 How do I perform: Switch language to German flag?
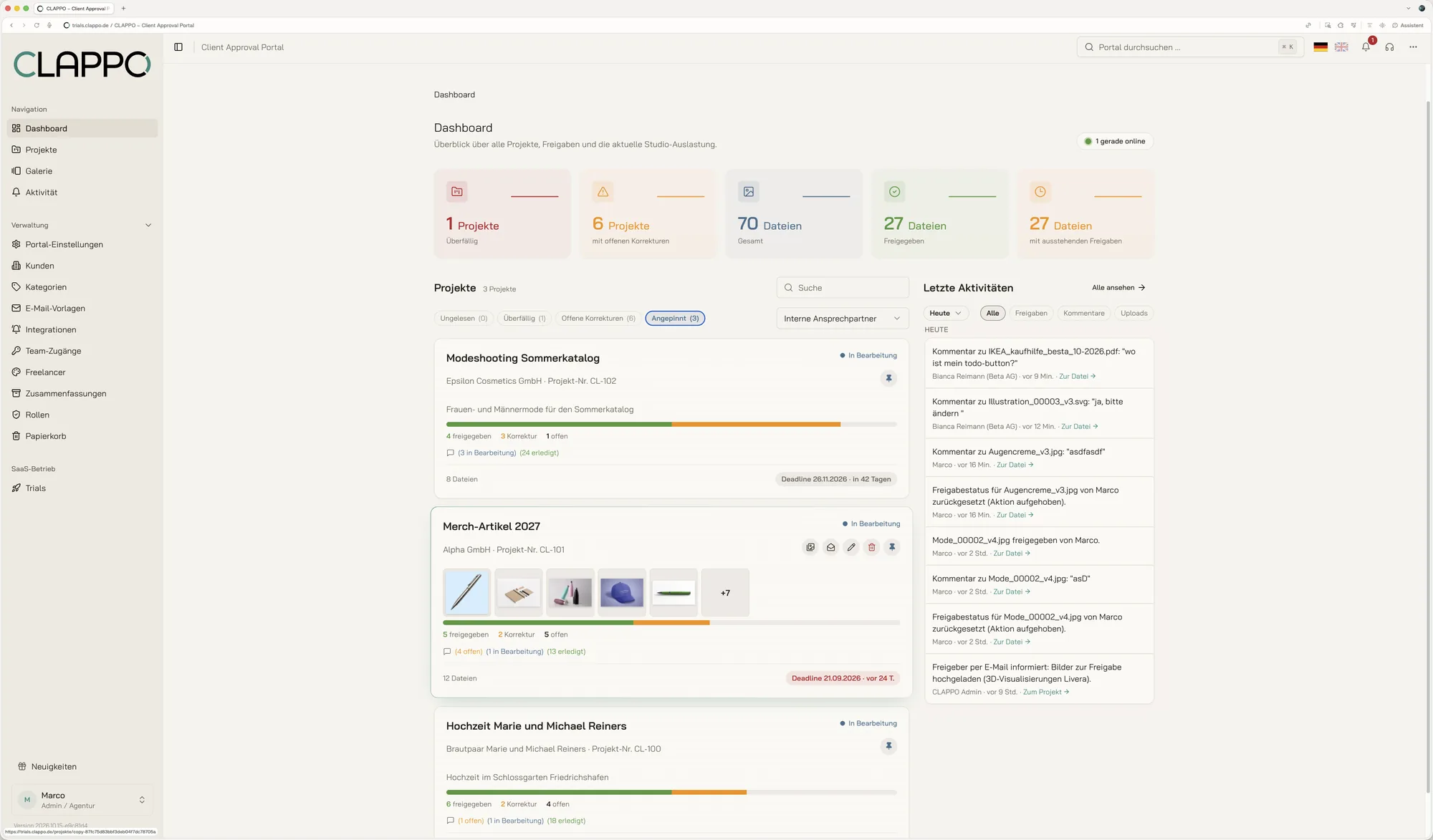click(1321, 47)
